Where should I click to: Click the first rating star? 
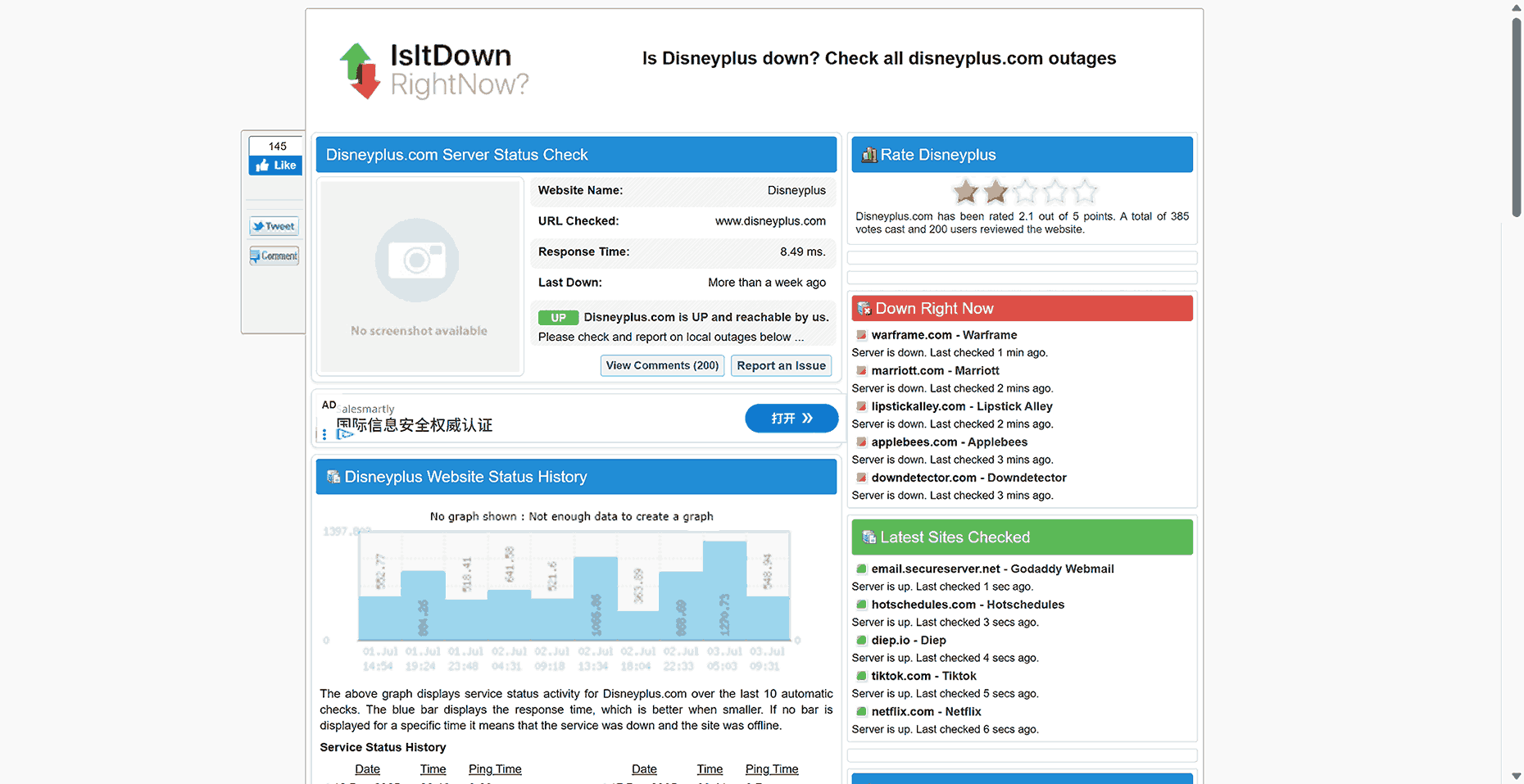click(x=966, y=192)
